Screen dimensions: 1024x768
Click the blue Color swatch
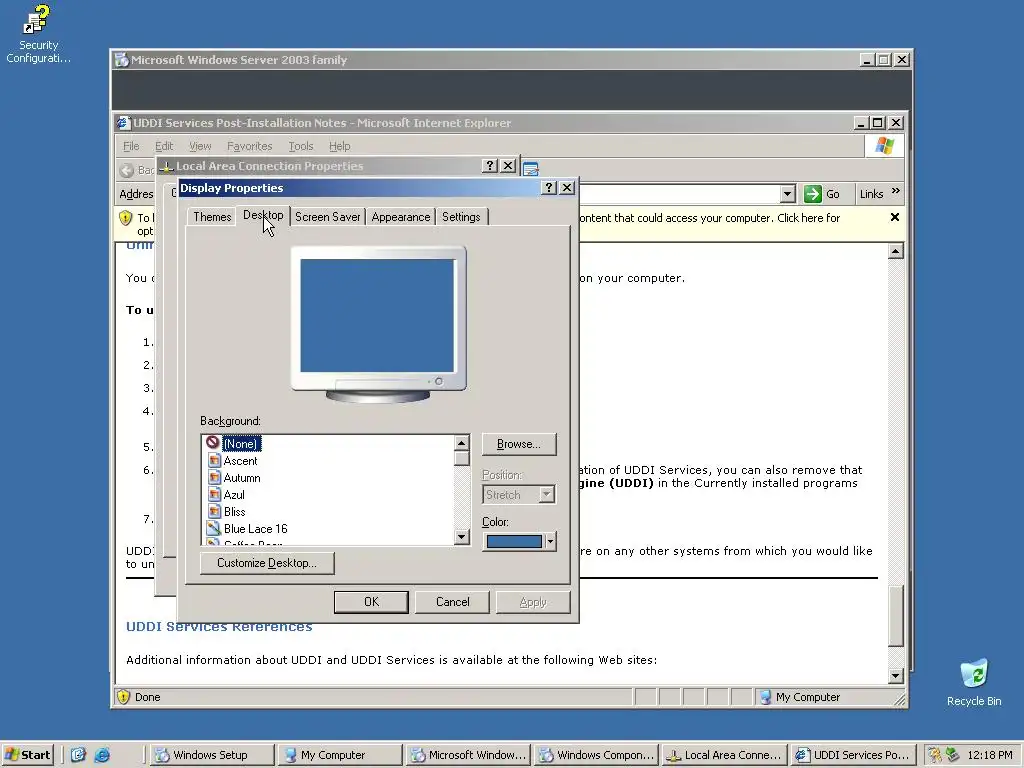pyautogui.click(x=514, y=541)
